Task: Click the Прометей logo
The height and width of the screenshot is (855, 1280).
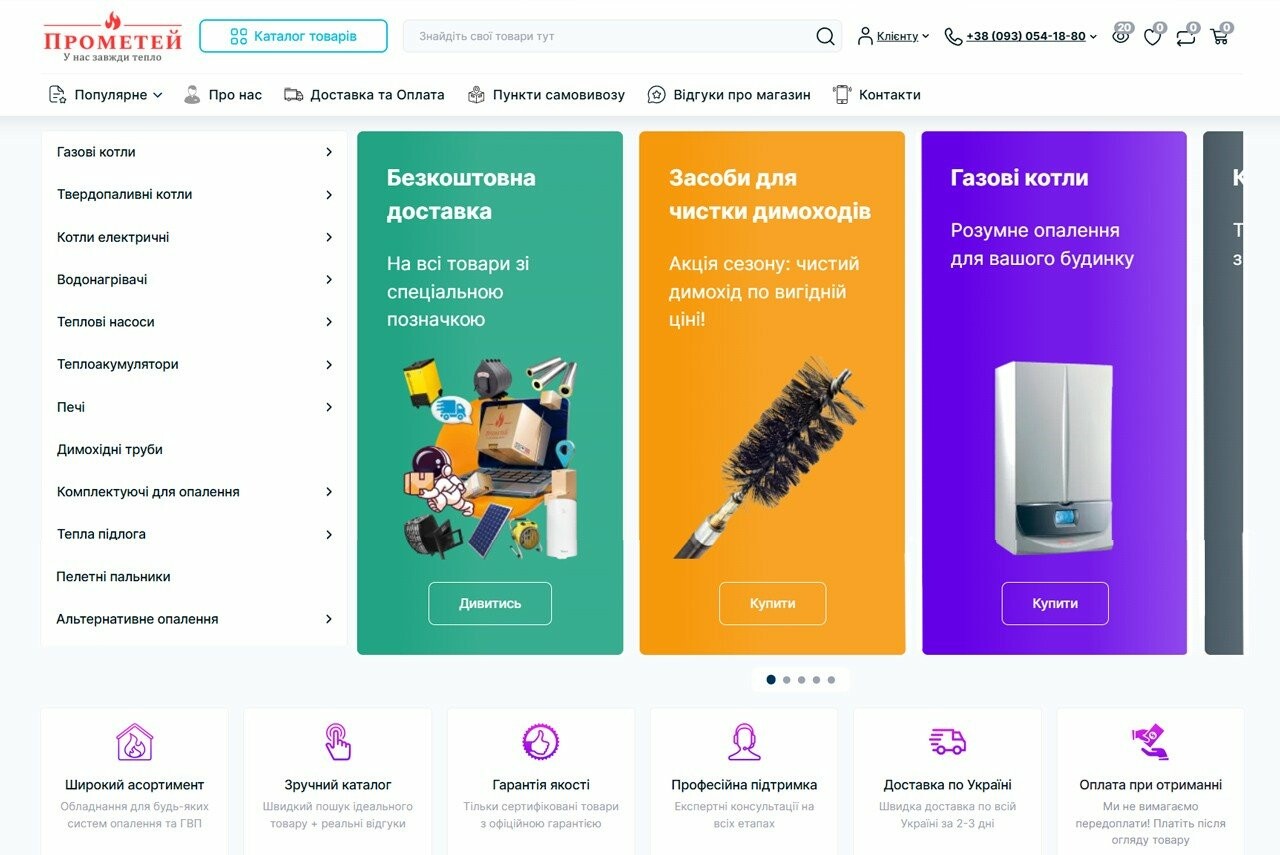Action: [112, 36]
